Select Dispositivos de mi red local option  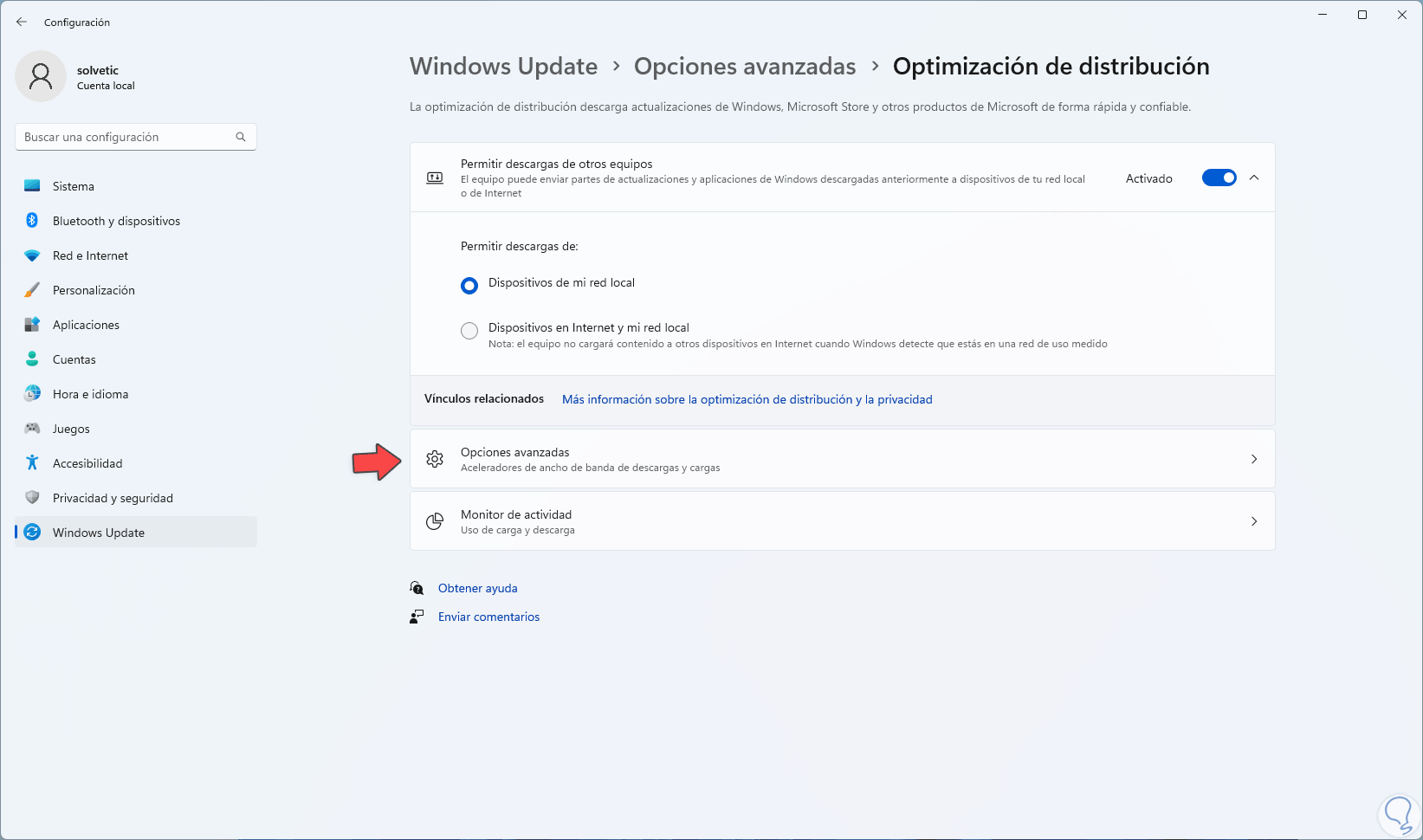coord(469,286)
